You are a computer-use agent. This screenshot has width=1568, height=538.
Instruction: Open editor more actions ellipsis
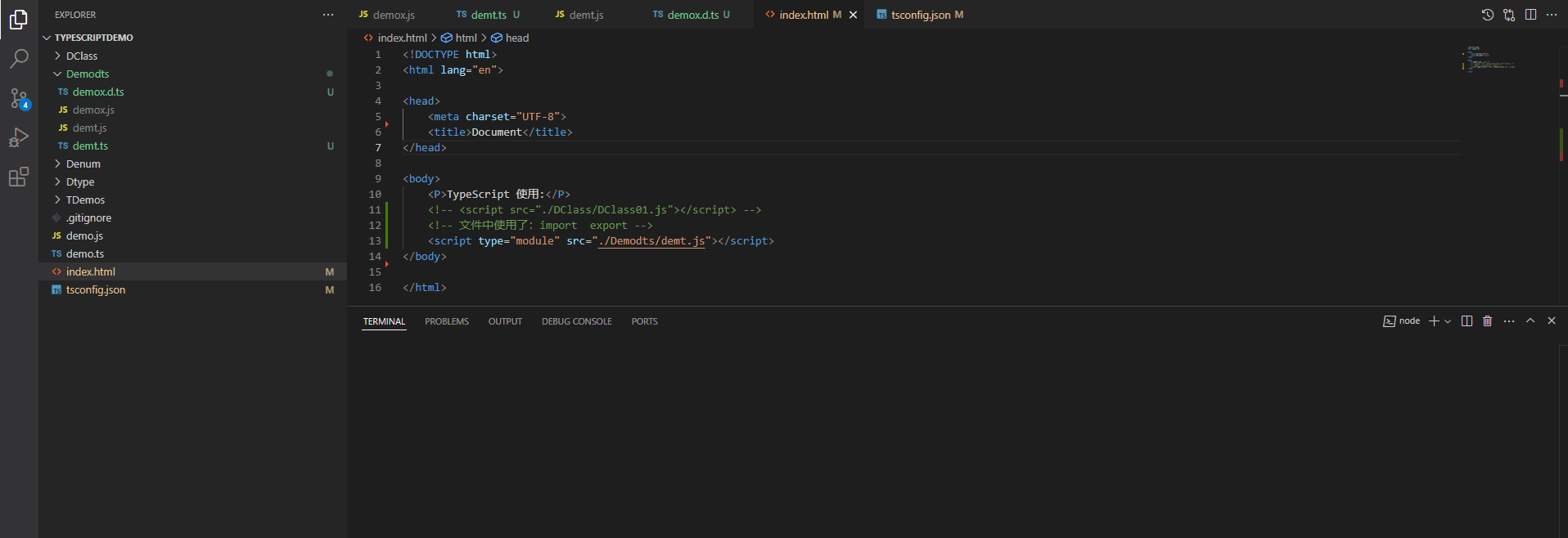click(1552, 15)
